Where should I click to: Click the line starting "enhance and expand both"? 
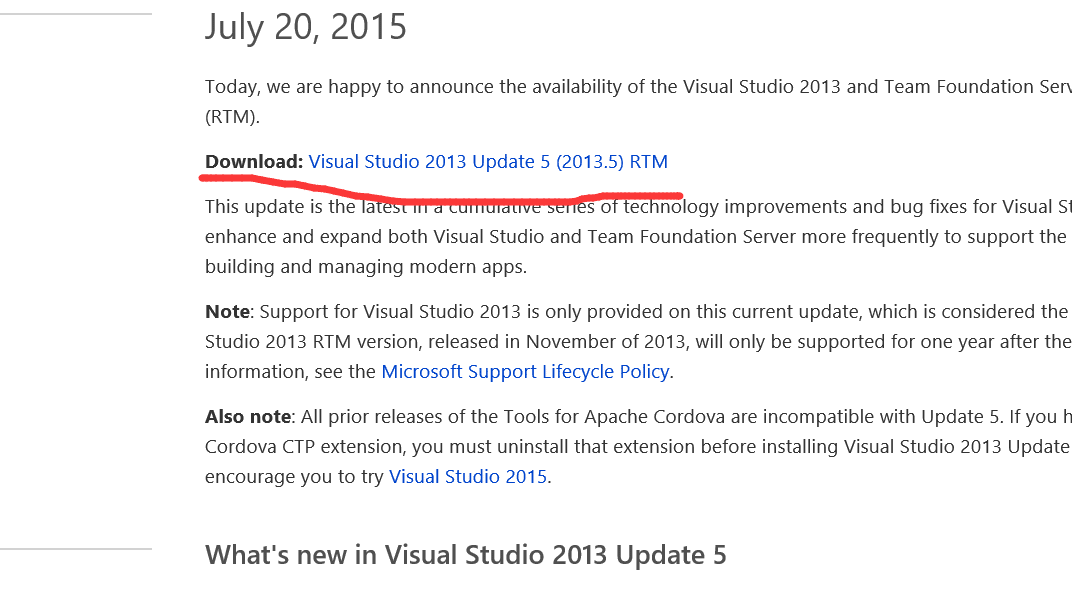[x=630, y=238]
